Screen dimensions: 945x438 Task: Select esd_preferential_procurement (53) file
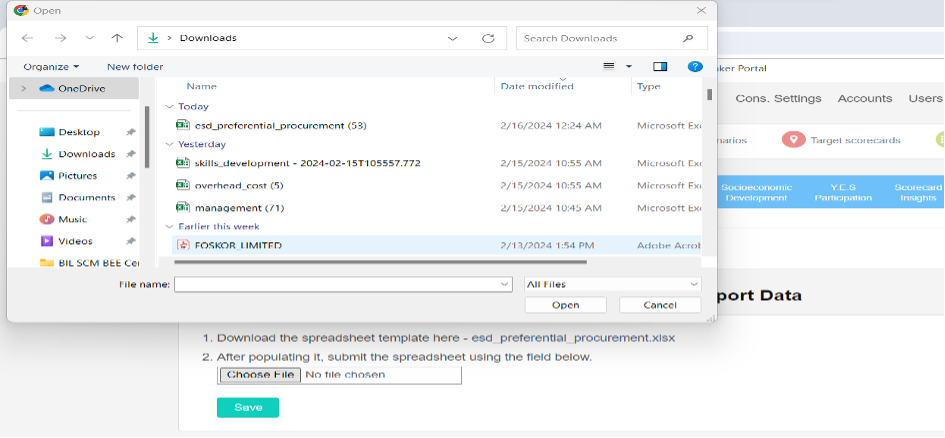(280, 126)
